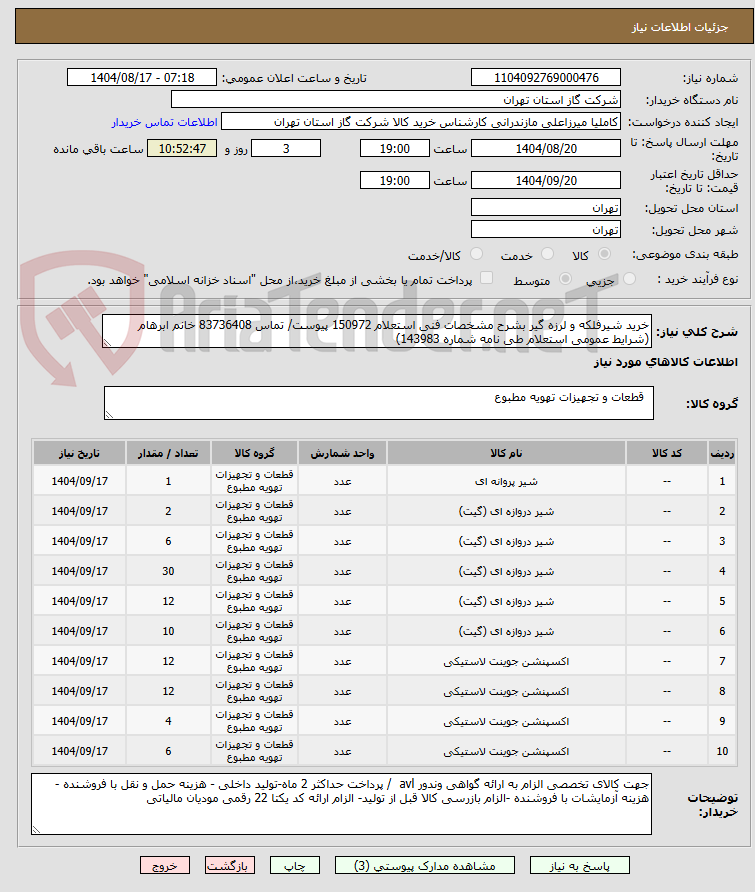755x892 pixels.
Task: Click شیر پروانه ای in row 1
Action: pos(506,481)
